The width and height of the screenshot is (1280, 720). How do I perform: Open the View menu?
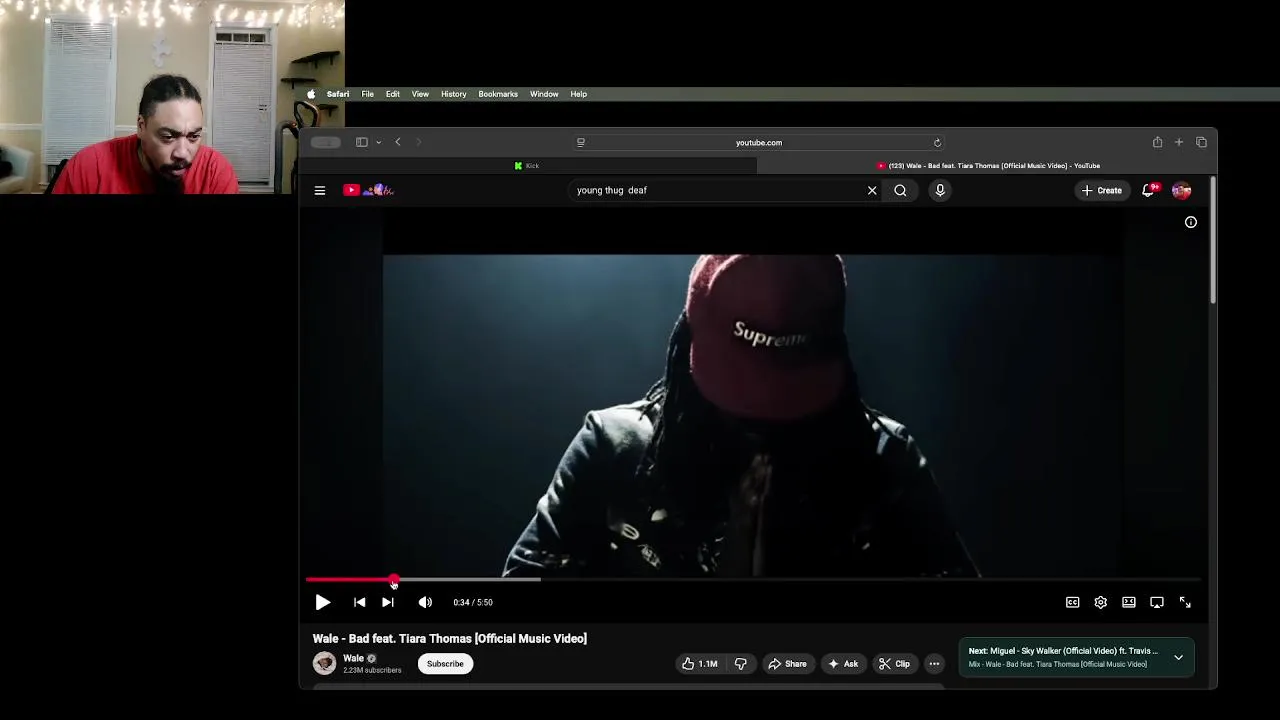click(x=420, y=94)
